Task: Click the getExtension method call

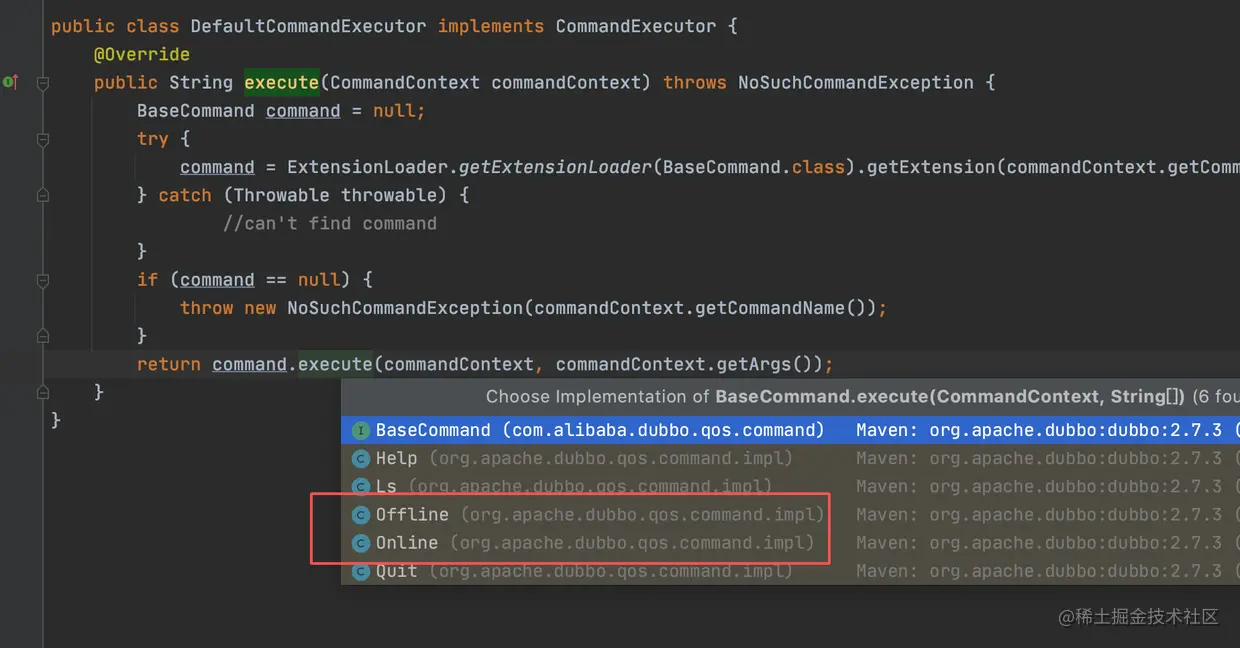Action: tap(931, 167)
